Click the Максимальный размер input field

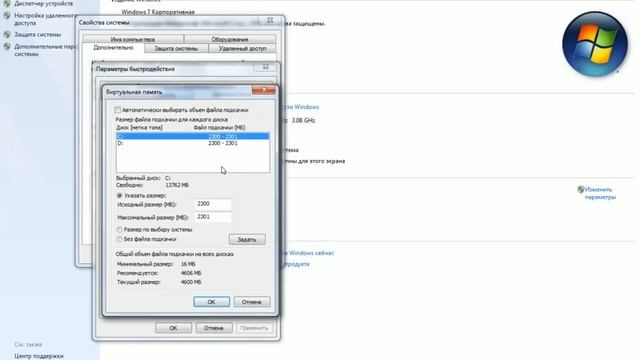213,217
